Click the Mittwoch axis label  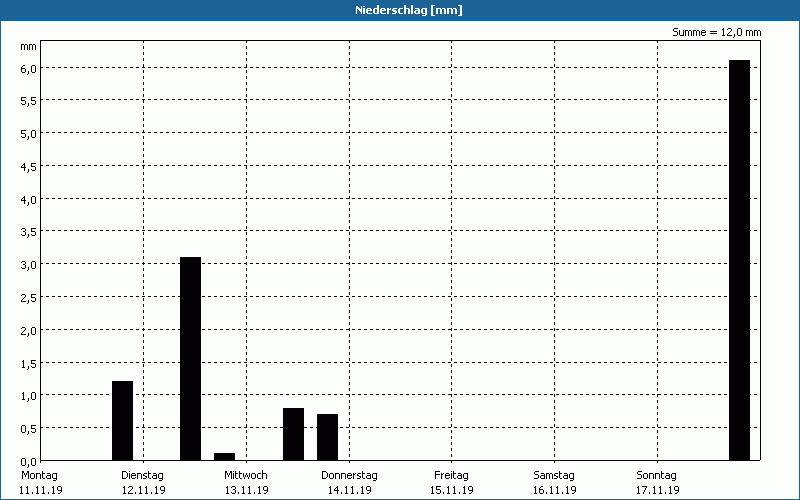[x=246, y=475]
